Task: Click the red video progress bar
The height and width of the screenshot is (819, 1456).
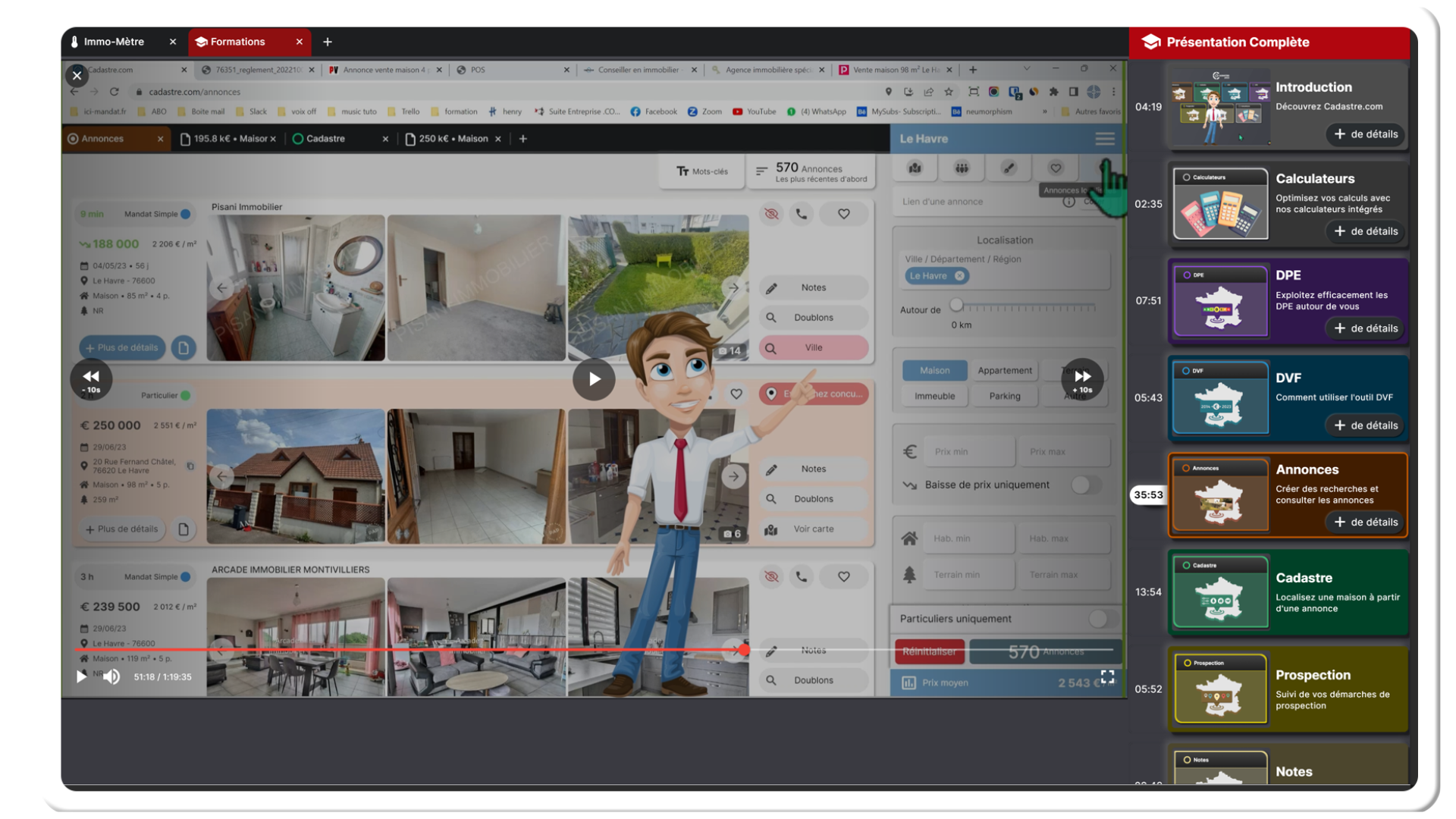Action: click(409, 650)
